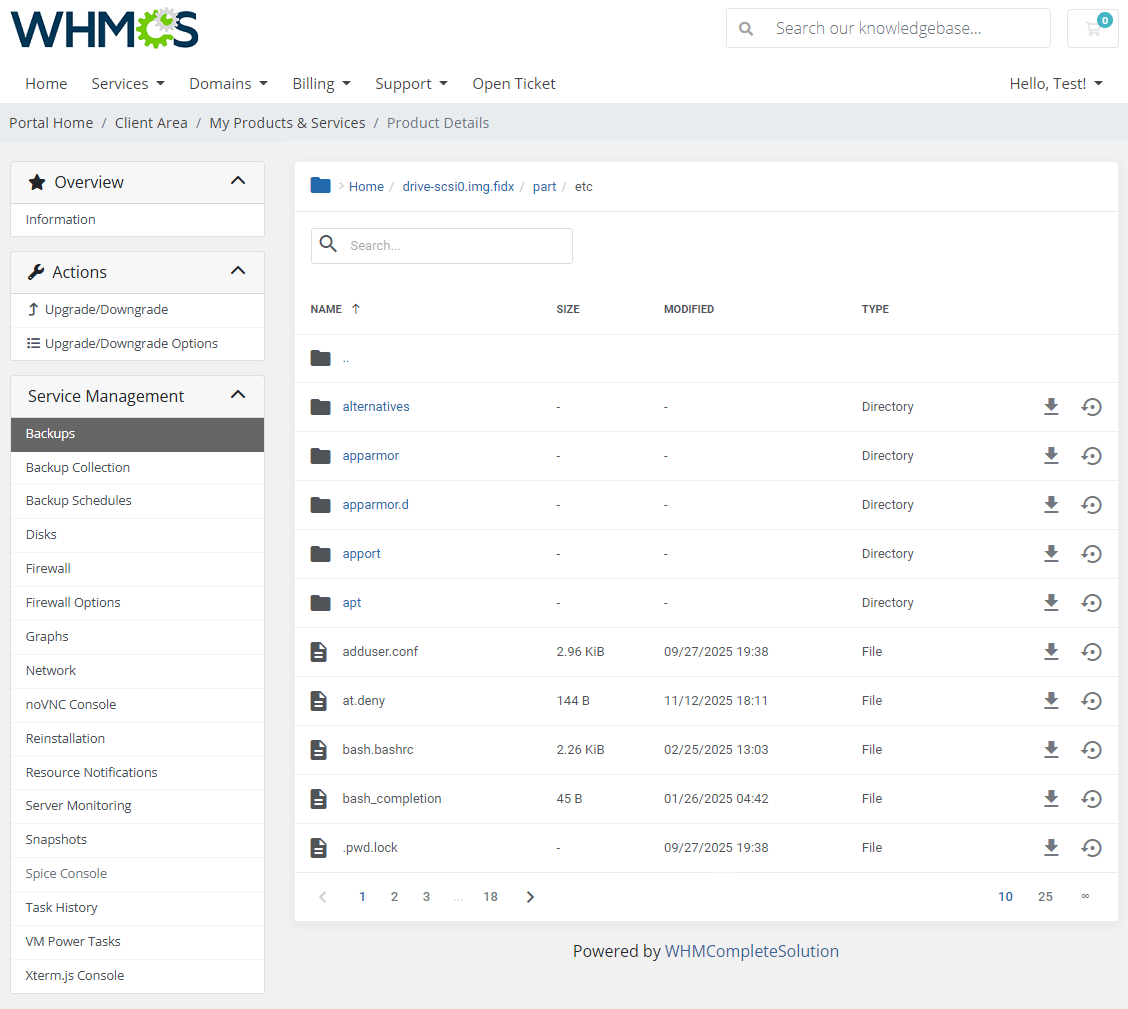The width and height of the screenshot is (1128, 1009).
Task: Restore the at.deny file
Action: point(1091,700)
